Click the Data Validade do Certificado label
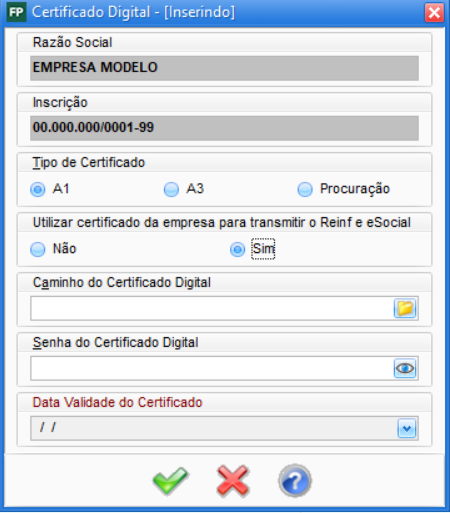 (117, 402)
